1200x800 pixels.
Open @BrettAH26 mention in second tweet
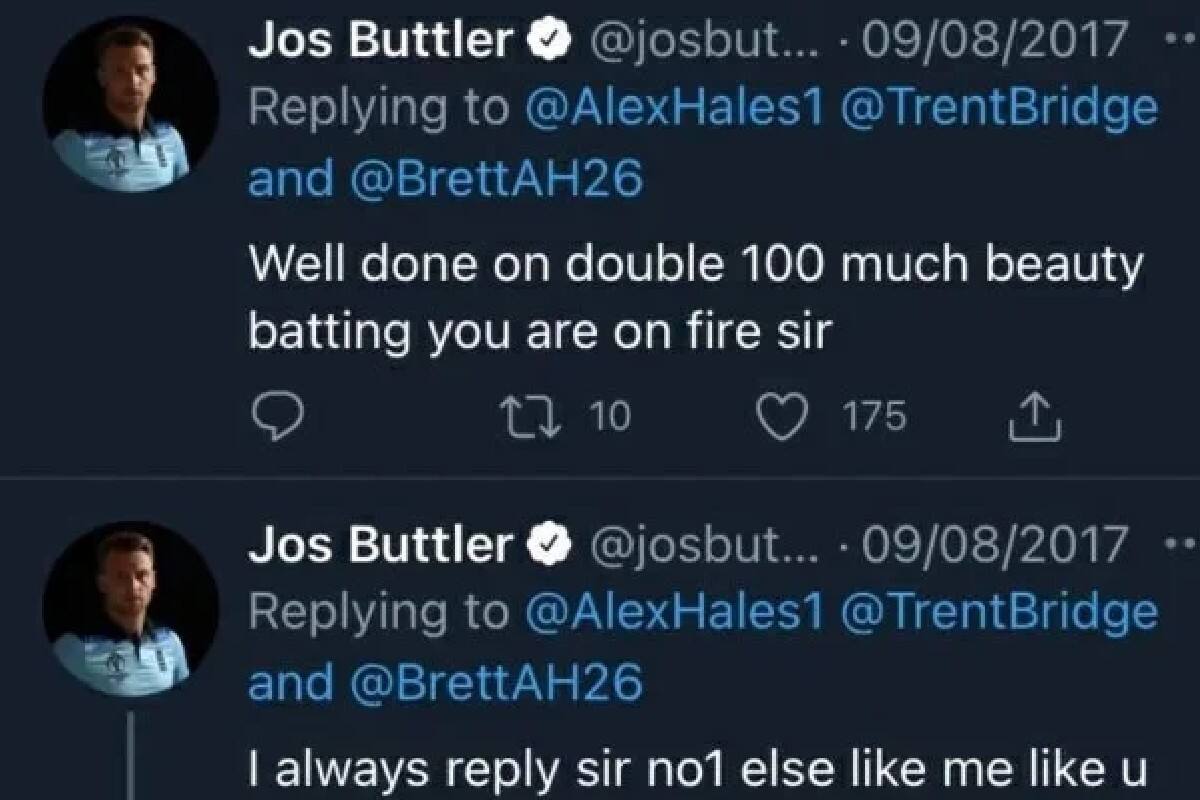coord(496,685)
